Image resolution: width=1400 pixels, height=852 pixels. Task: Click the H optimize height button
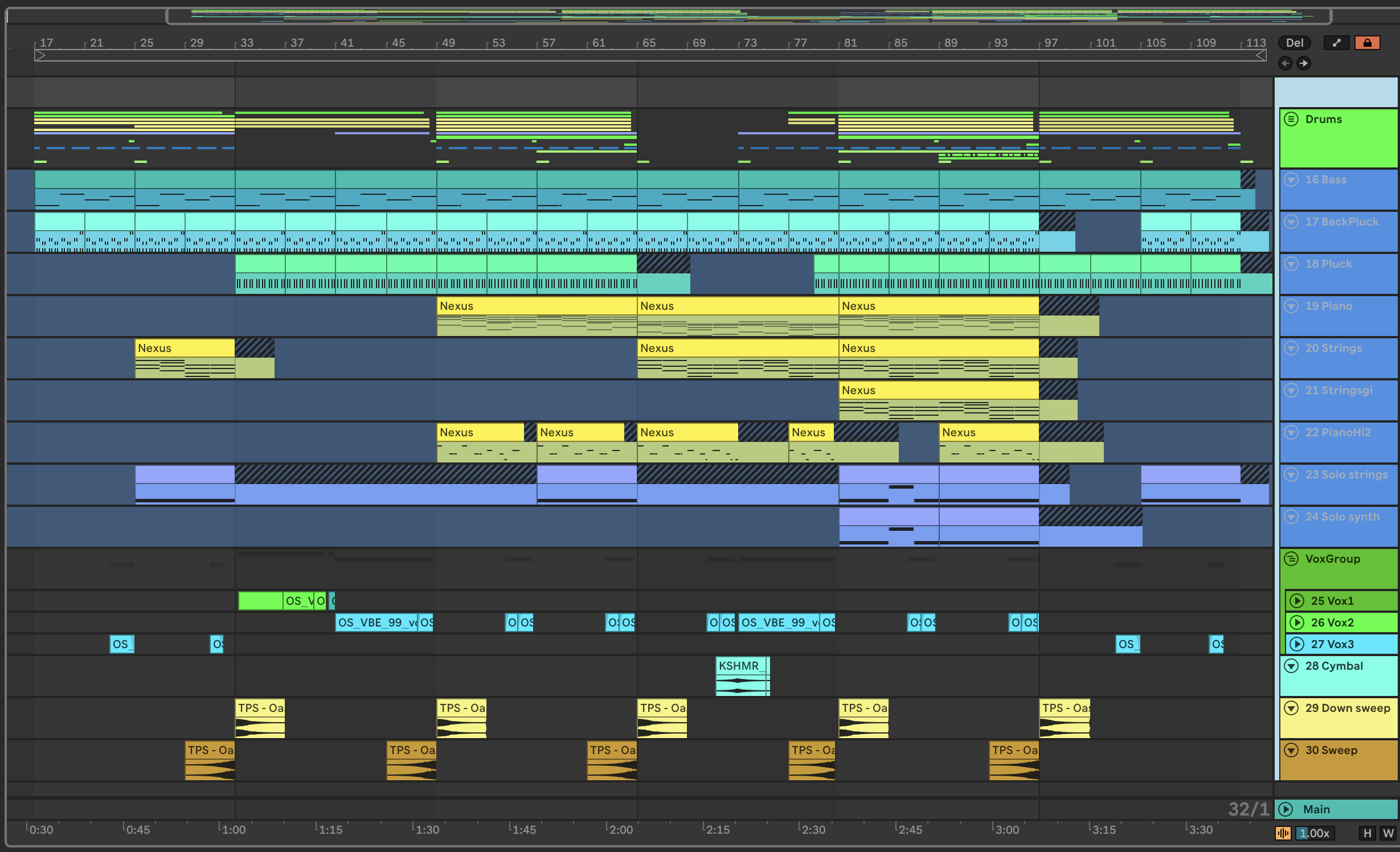[x=1368, y=833]
